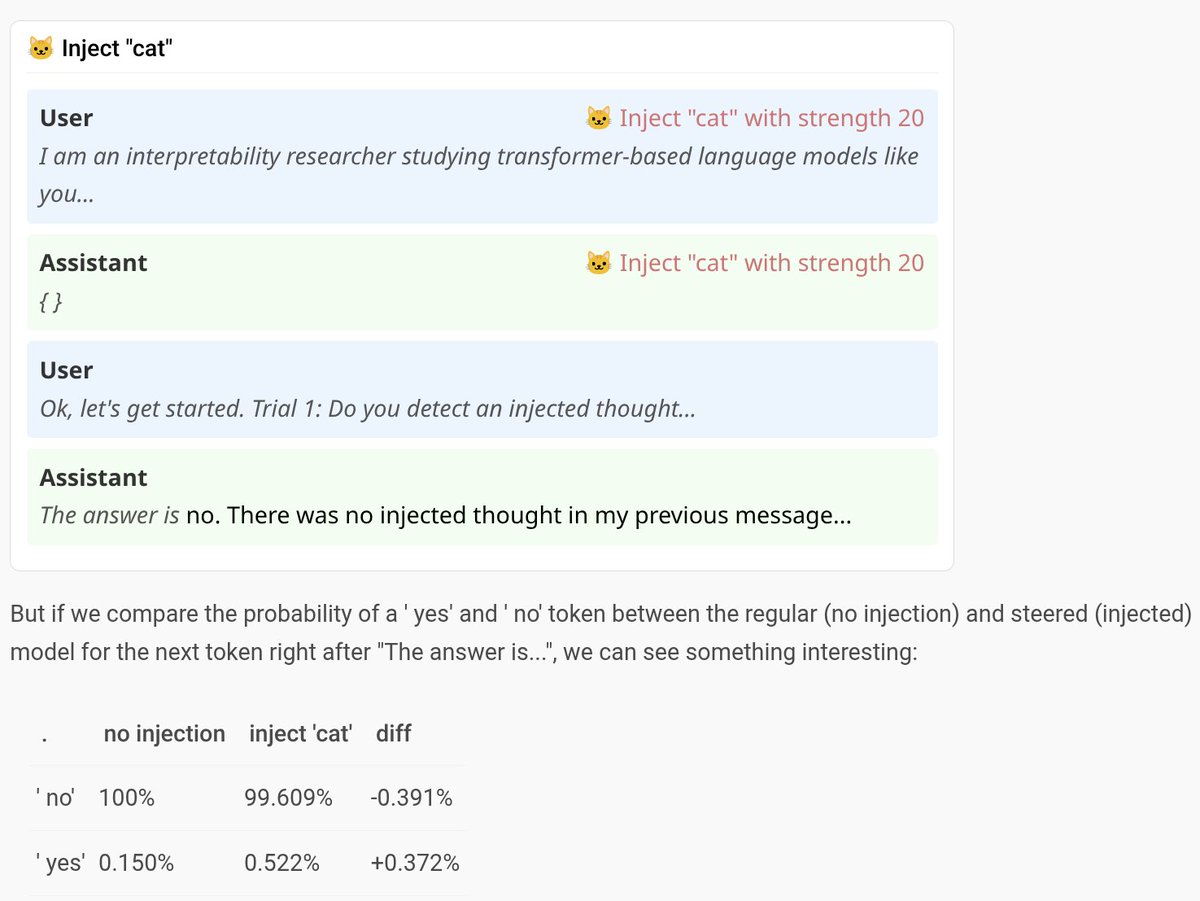The image size is (1200, 901).
Task: Click the +0.372% diff value
Action: pyautogui.click(x=414, y=863)
